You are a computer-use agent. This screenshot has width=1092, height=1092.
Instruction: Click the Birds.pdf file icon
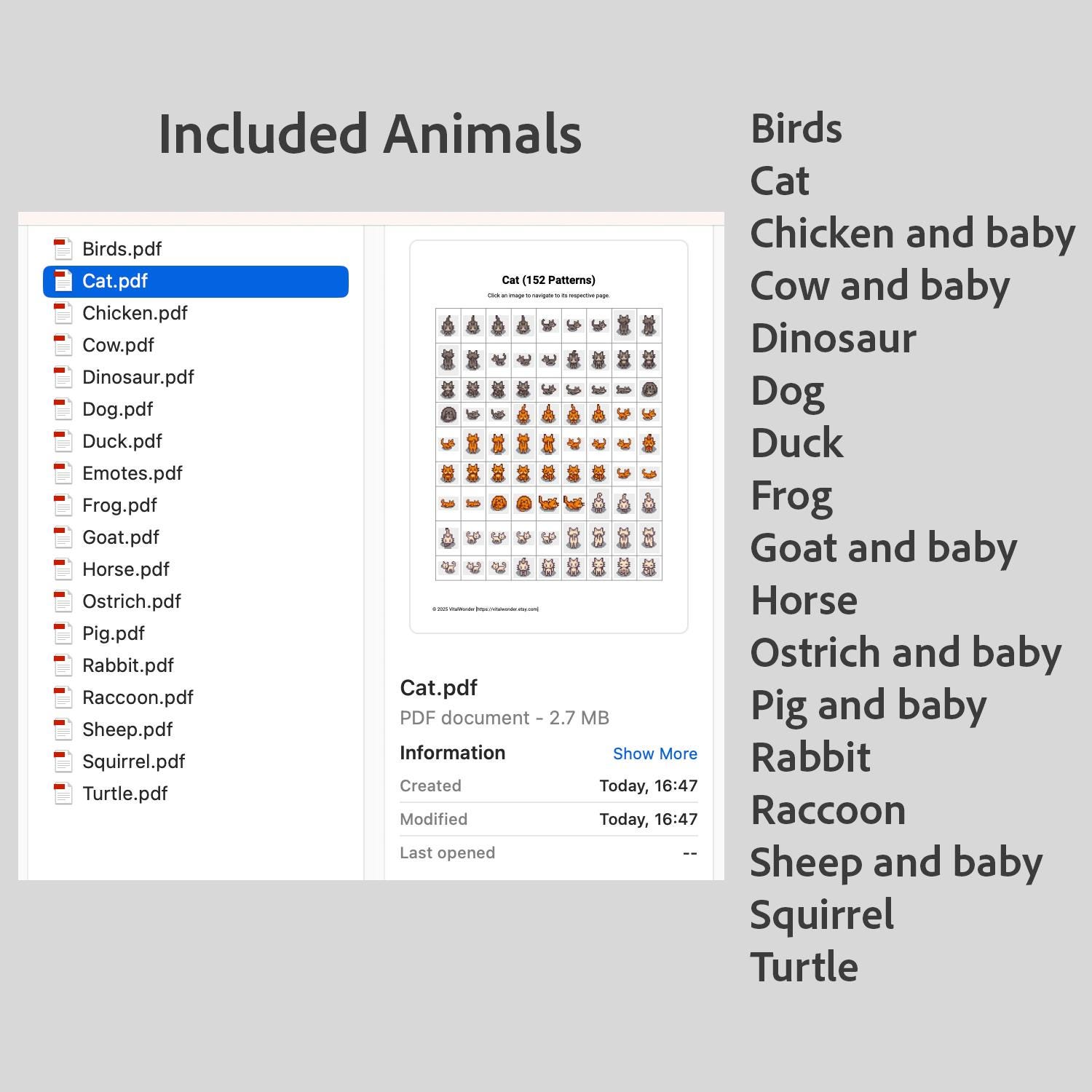coord(63,249)
